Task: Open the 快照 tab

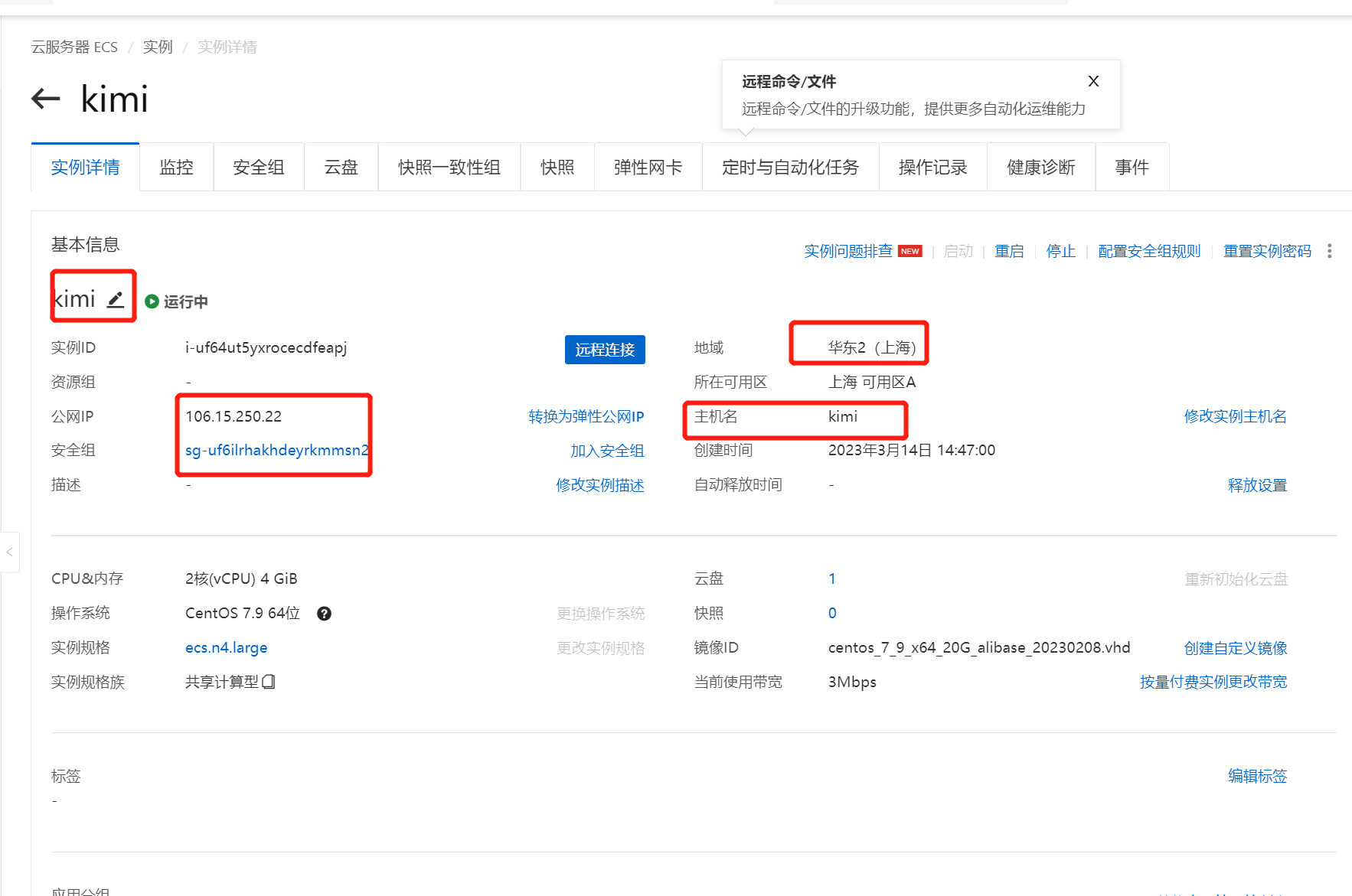Action: (x=557, y=168)
